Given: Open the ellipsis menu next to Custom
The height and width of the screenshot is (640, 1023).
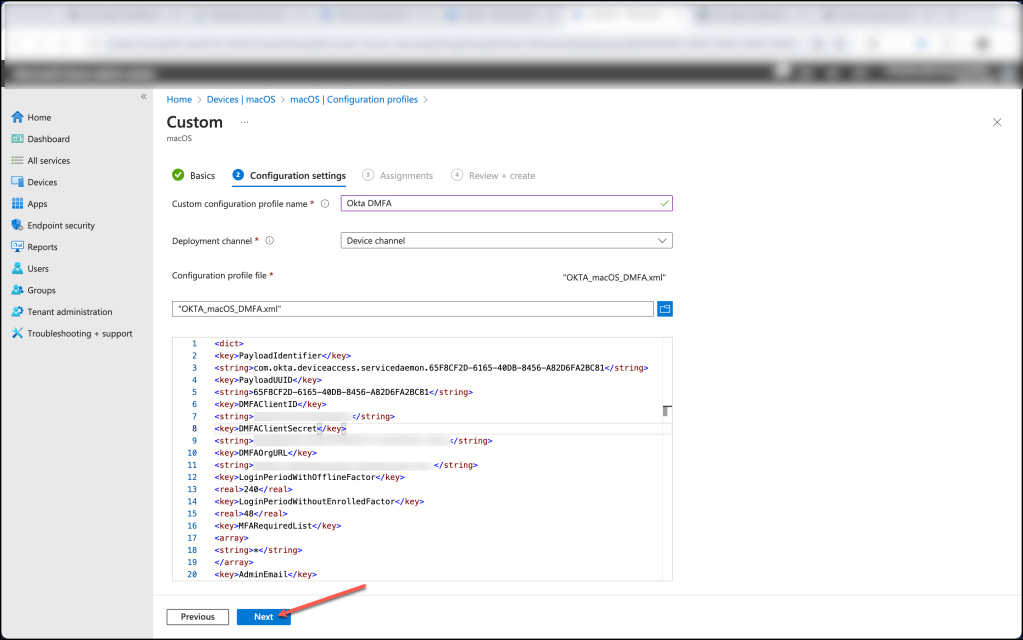Looking at the screenshot, I should point(244,122).
